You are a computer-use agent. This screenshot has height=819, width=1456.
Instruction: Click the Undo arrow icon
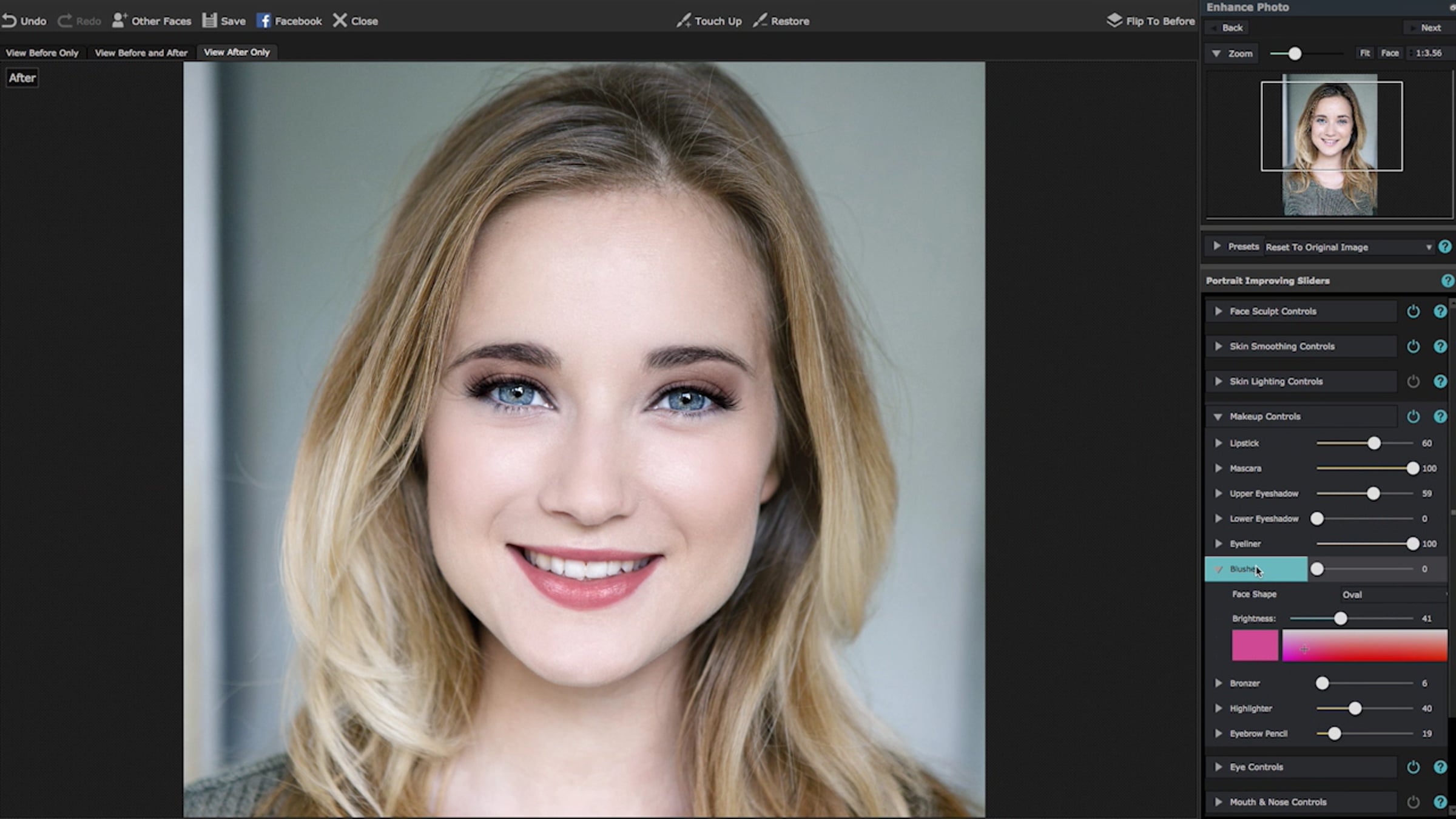(9, 21)
